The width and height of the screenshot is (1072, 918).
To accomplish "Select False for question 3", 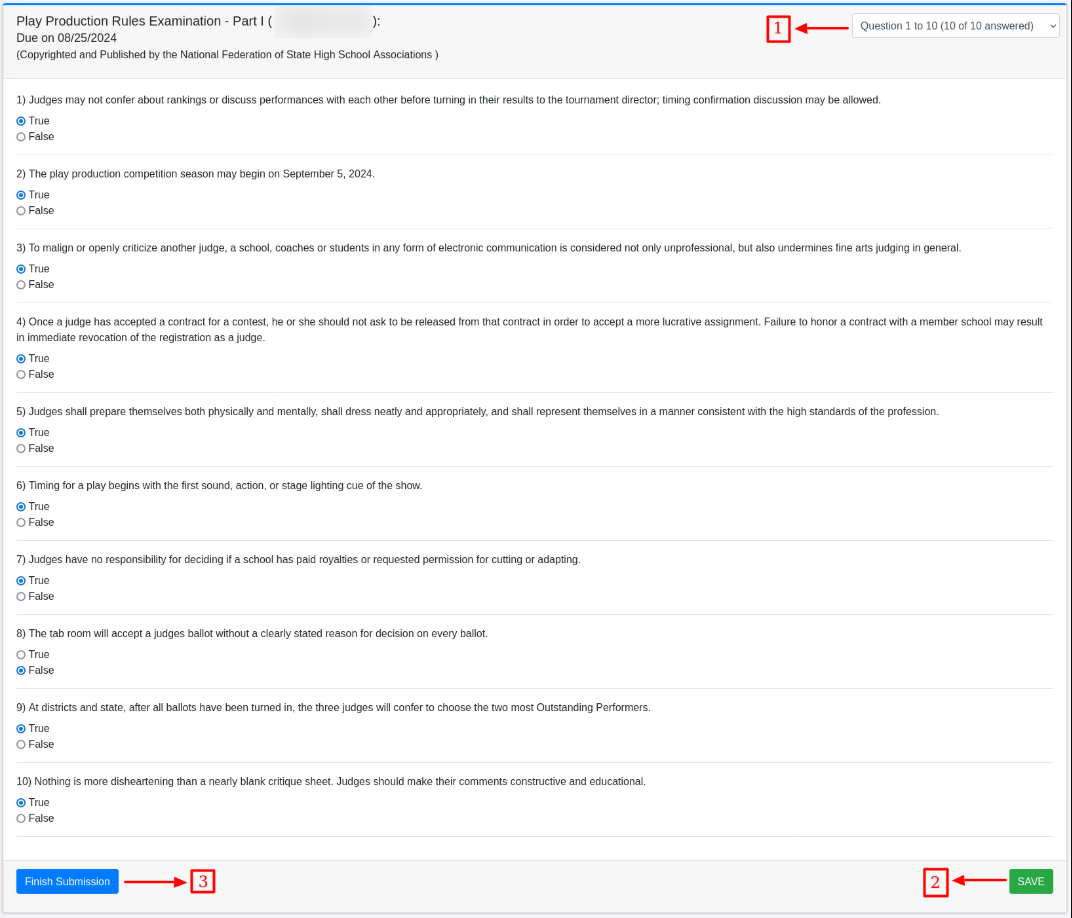I will coord(21,285).
